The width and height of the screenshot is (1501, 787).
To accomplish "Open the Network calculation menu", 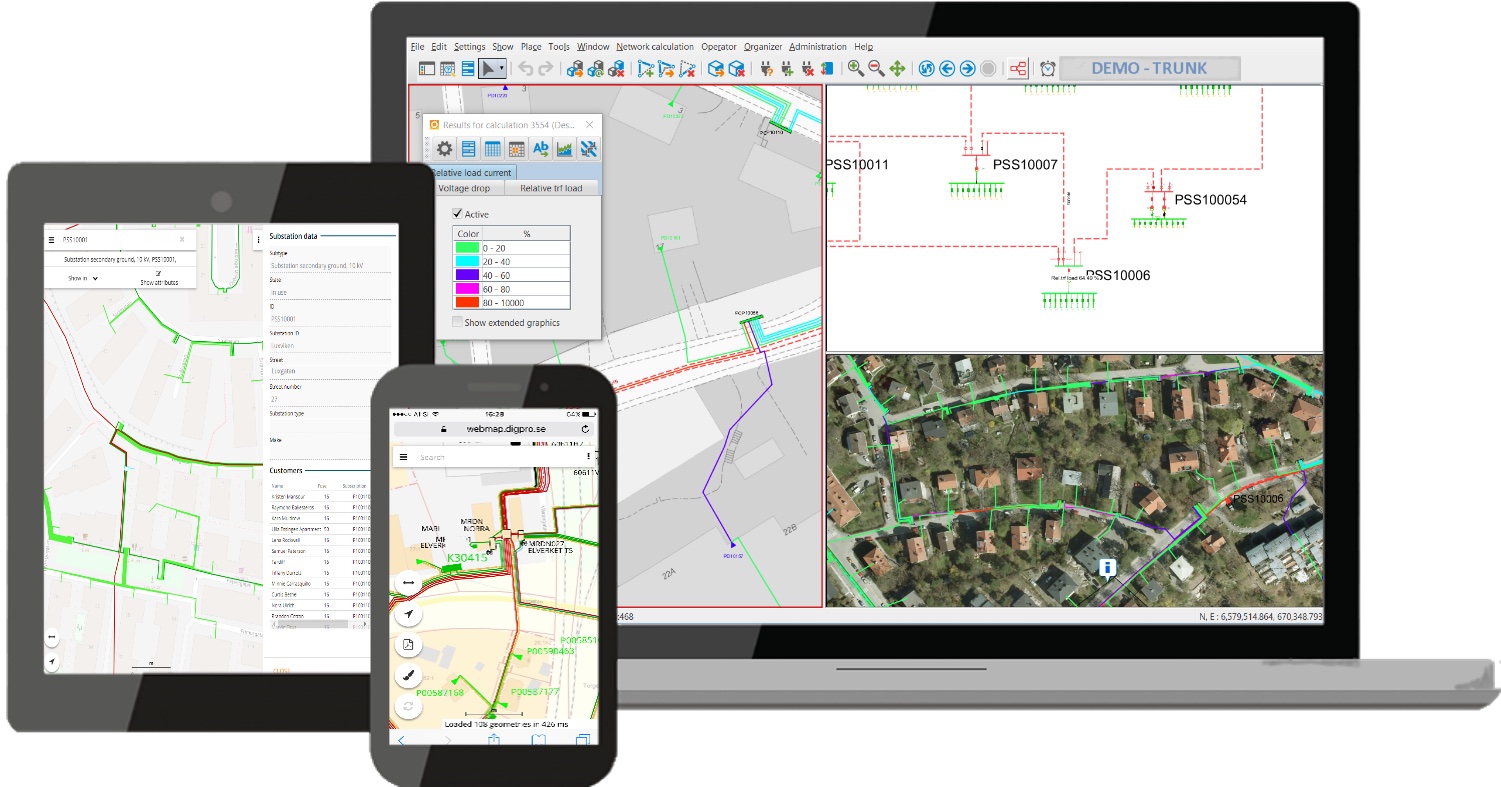I will pyautogui.click(x=654, y=47).
